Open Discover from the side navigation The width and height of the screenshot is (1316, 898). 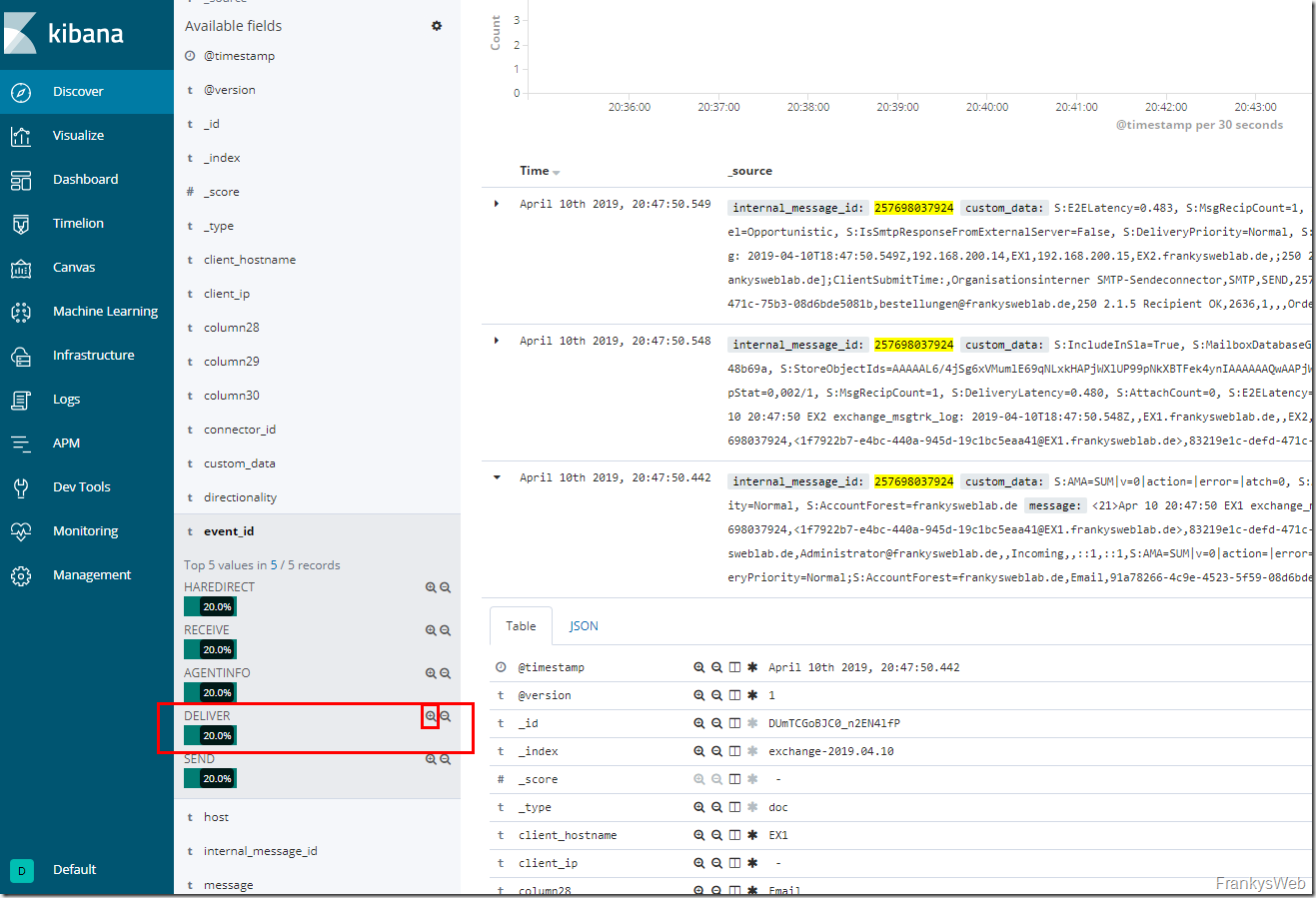87,92
